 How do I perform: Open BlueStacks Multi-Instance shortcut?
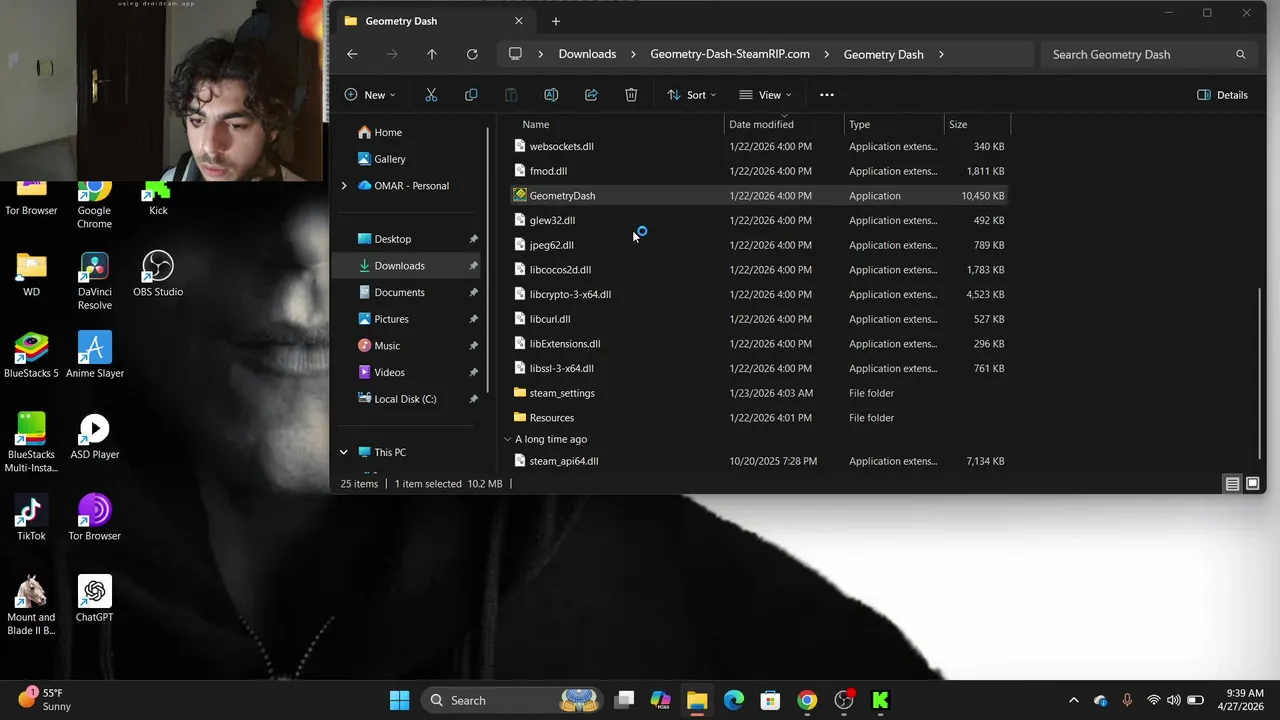[x=31, y=442]
